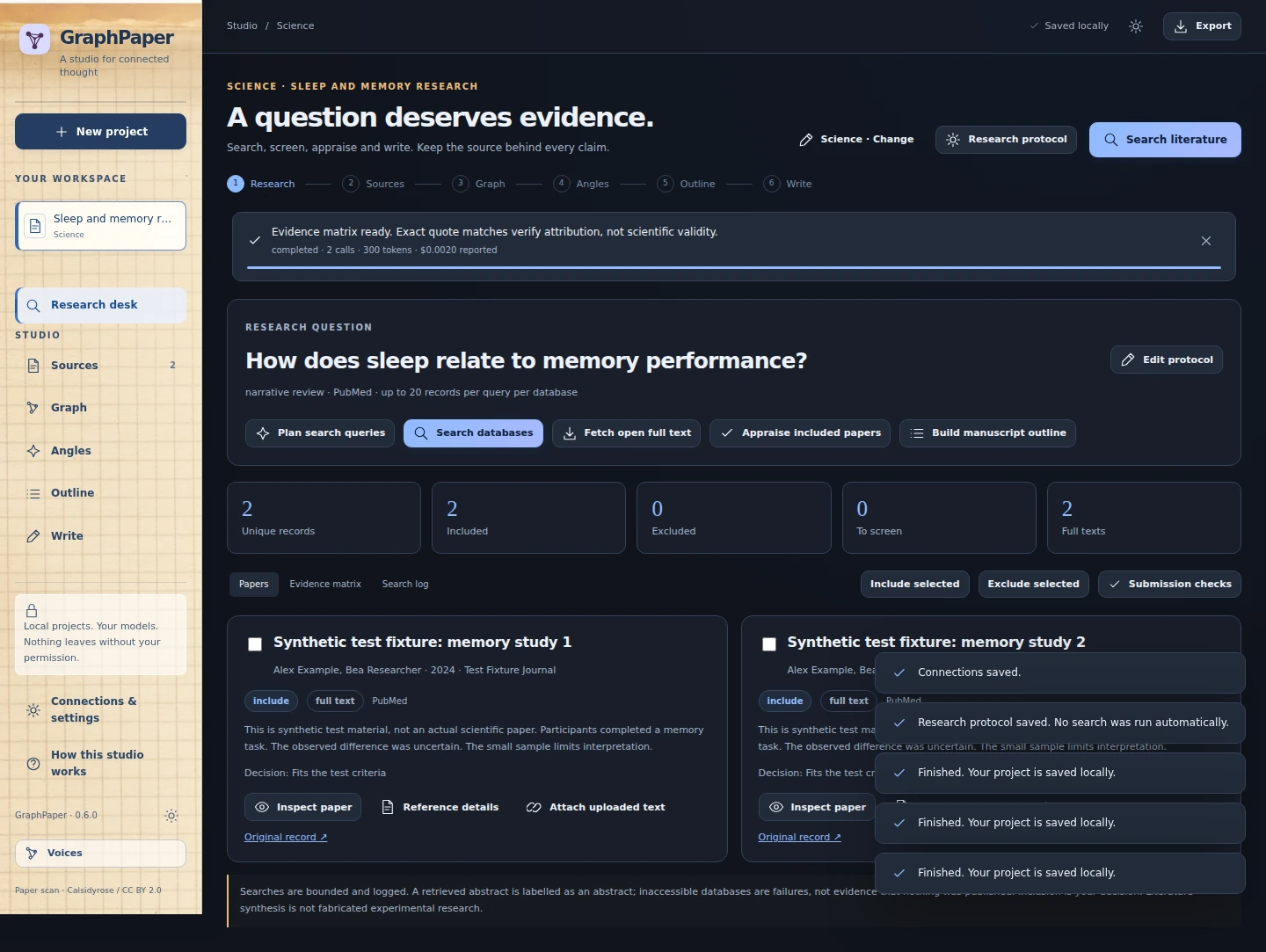The height and width of the screenshot is (952, 1266).
Task: Switch to Evidence matrix tab
Action: (x=325, y=585)
